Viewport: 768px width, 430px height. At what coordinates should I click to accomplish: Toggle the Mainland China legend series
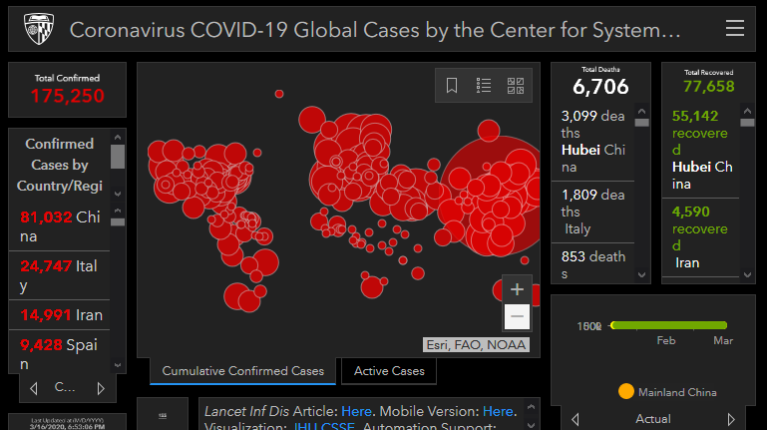tap(668, 392)
